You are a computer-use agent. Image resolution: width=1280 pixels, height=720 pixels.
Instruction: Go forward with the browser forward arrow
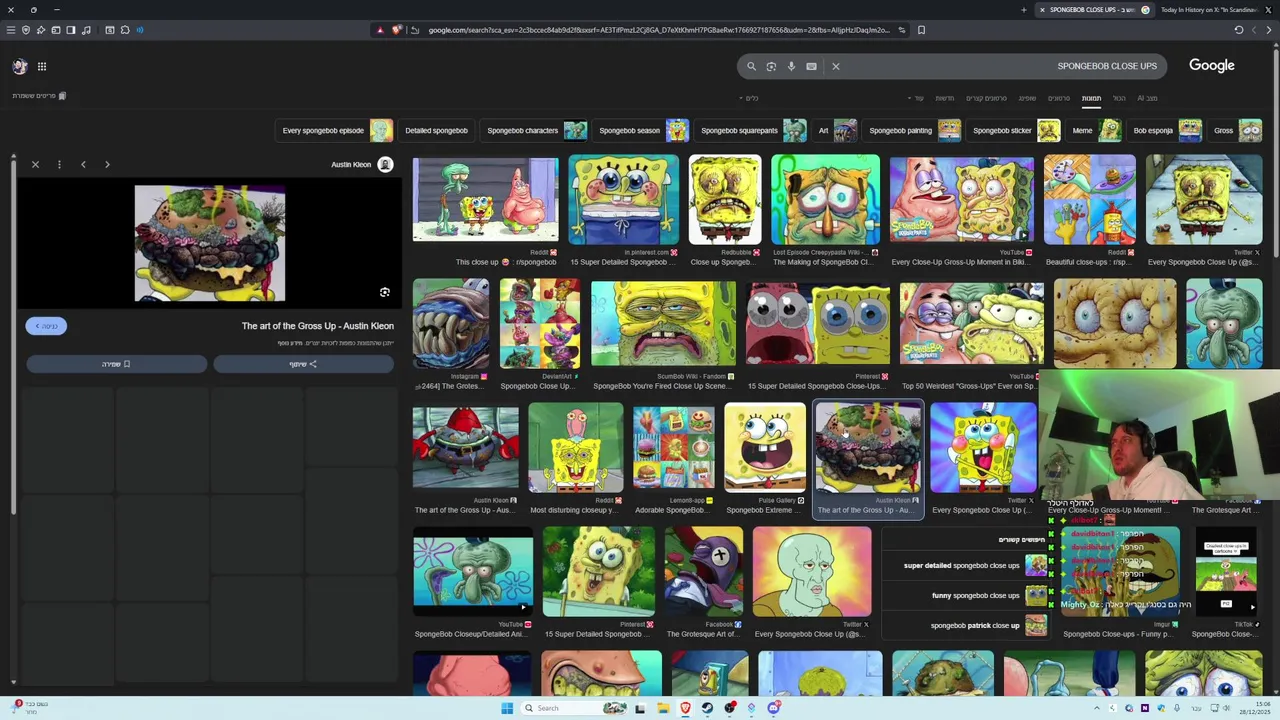click(1256, 30)
